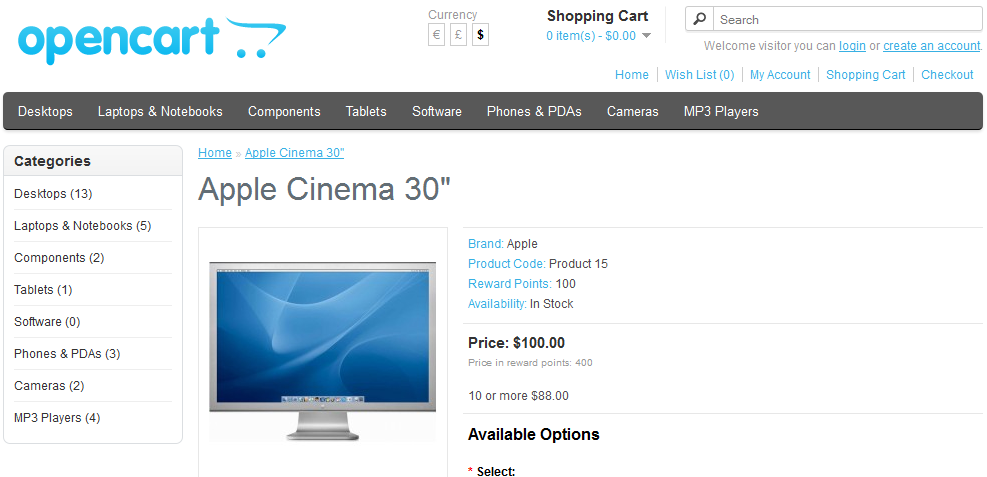The image size is (987, 477).
Task: Open the login link
Action: tap(852, 46)
